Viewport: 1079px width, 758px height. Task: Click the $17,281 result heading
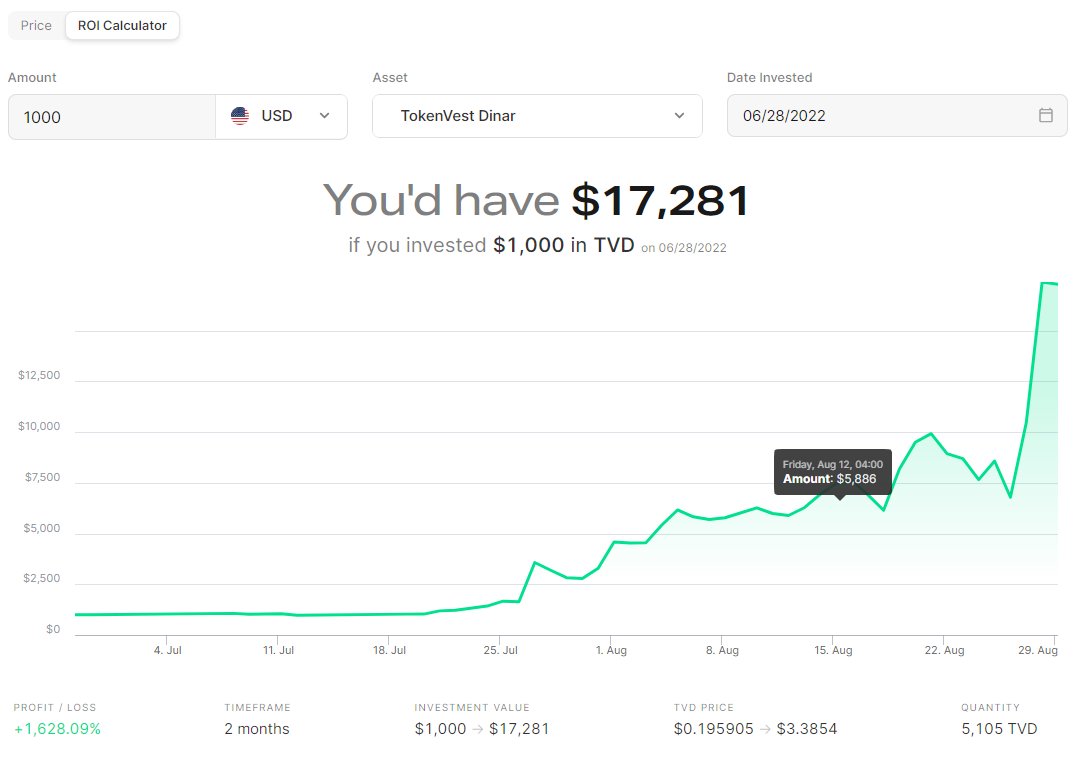click(x=660, y=201)
